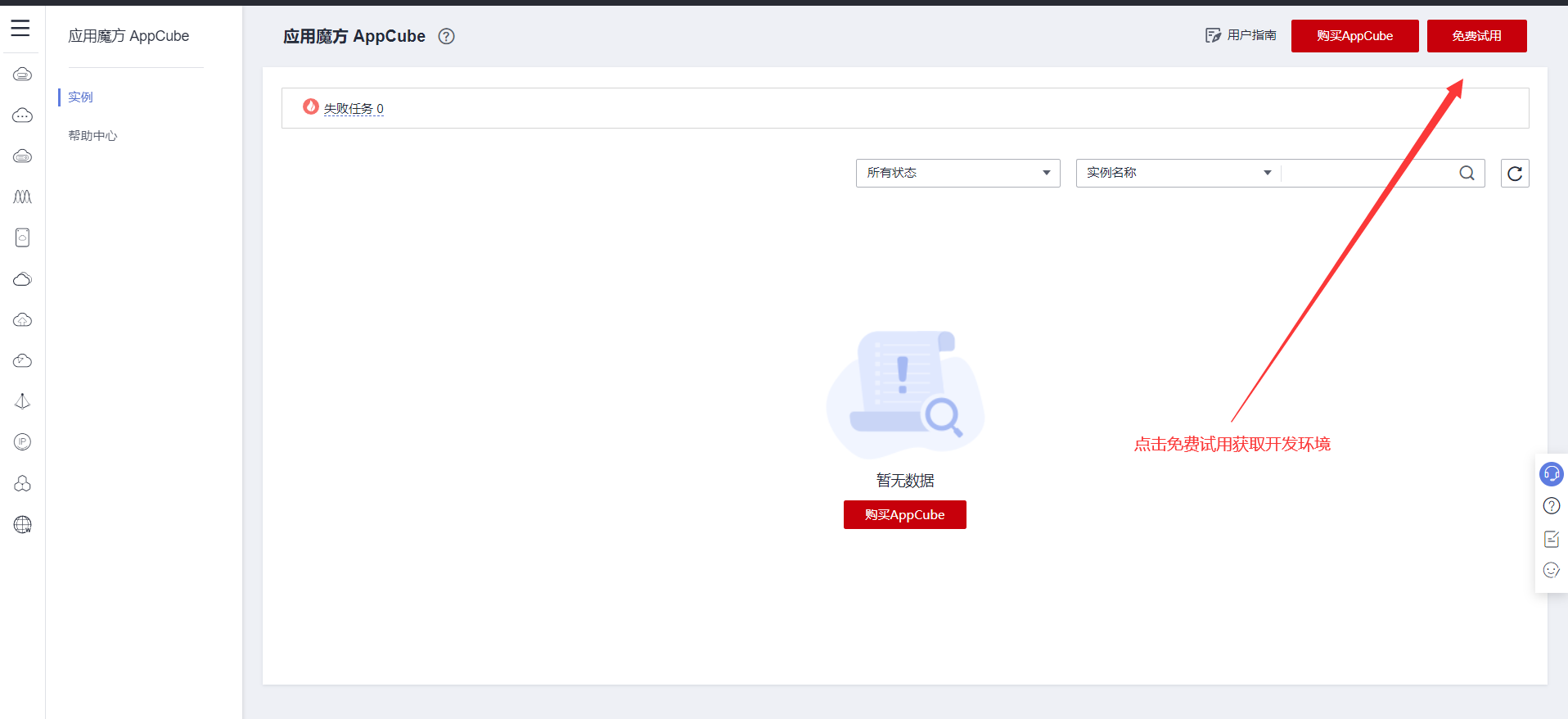Click the 失败任务 0 link
This screenshot has height=719, width=1568.
pyautogui.click(x=354, y=109)
